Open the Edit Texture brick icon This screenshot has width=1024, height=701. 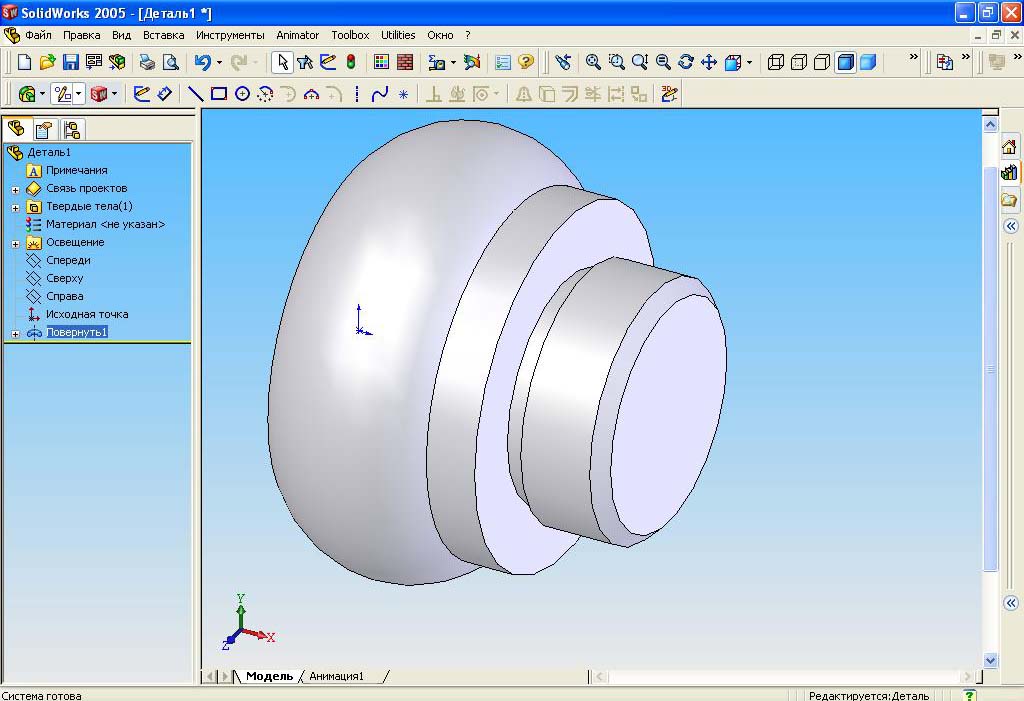[x=405, y=62]
